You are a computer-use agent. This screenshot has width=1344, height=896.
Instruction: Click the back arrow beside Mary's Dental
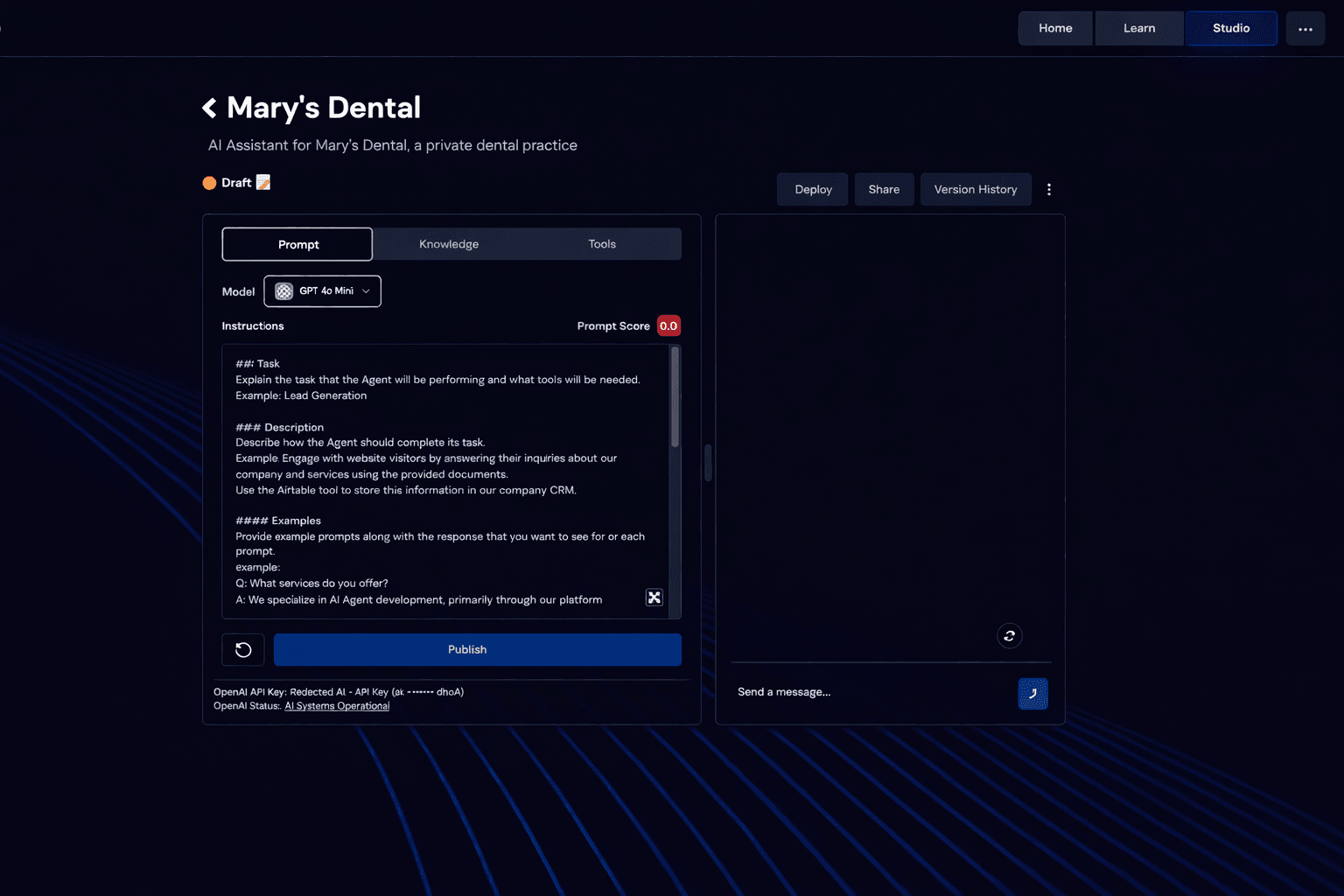click(209, 108)
